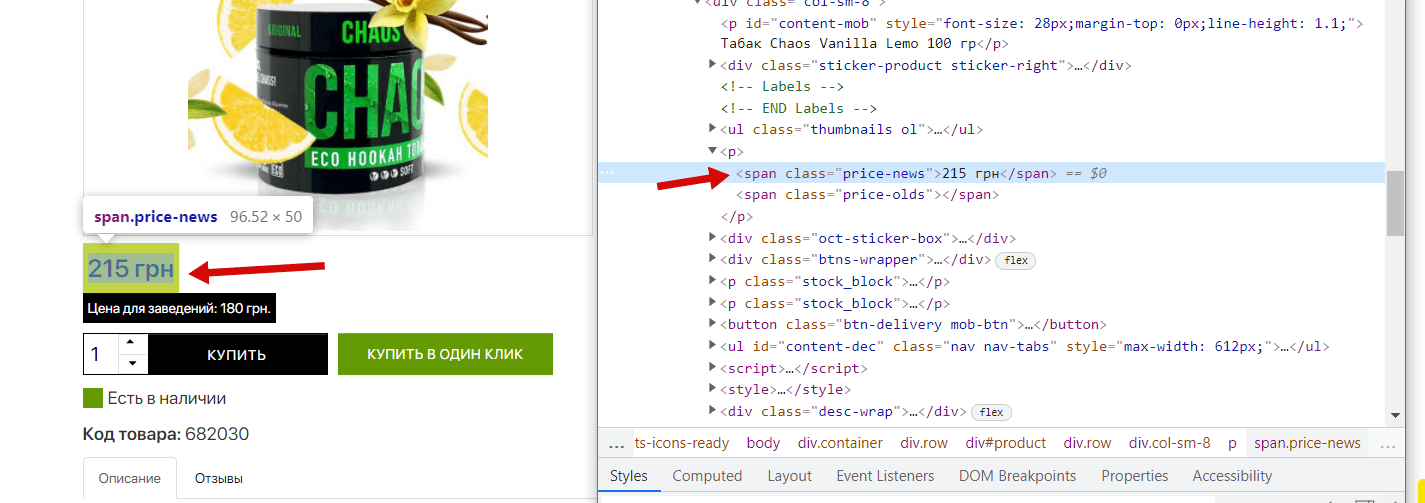This screenshot has width=1425, height=503.
Task: Open Properties tab in DevTools
Action: (1135, 476)
